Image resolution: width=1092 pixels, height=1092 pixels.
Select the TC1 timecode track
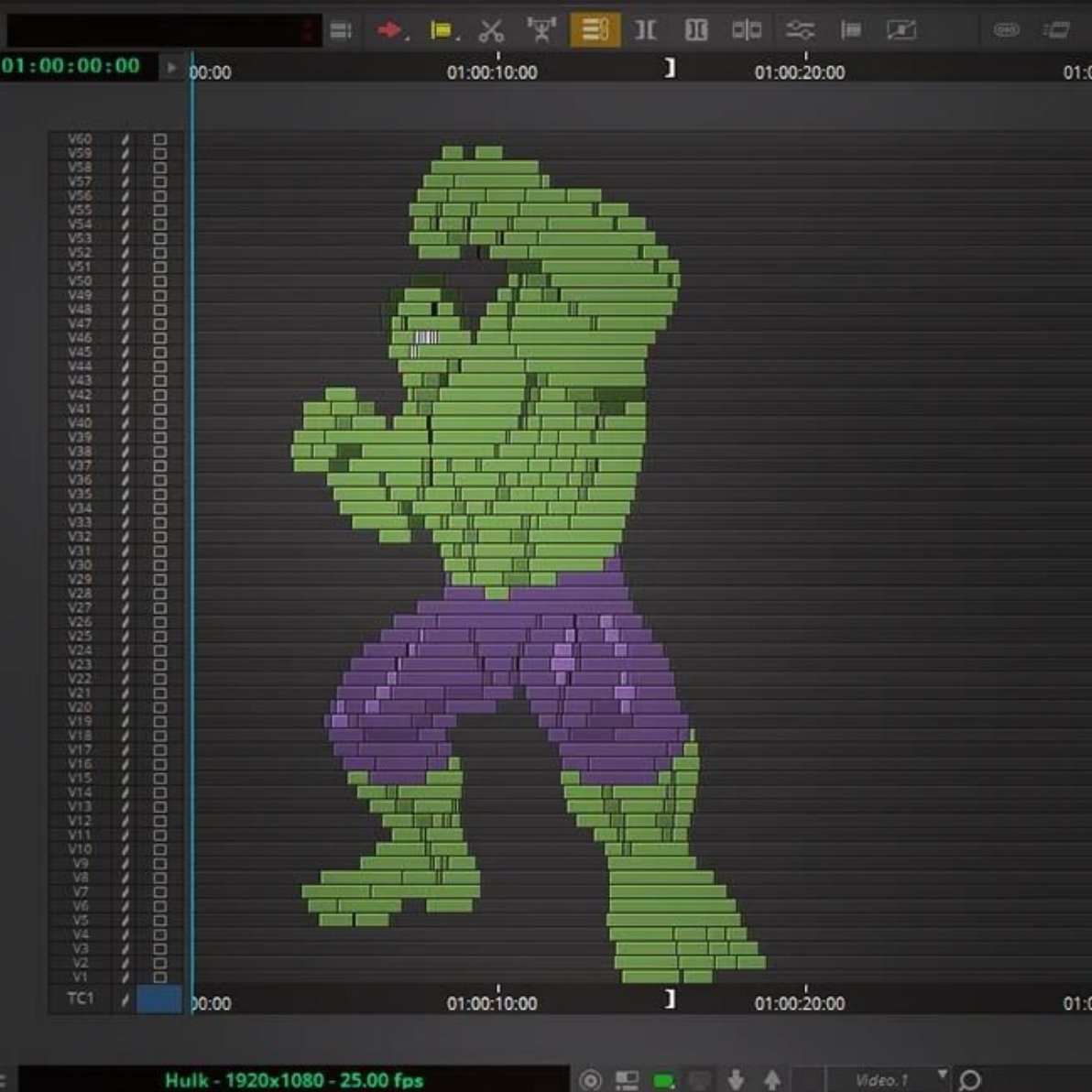click(81, 999)
